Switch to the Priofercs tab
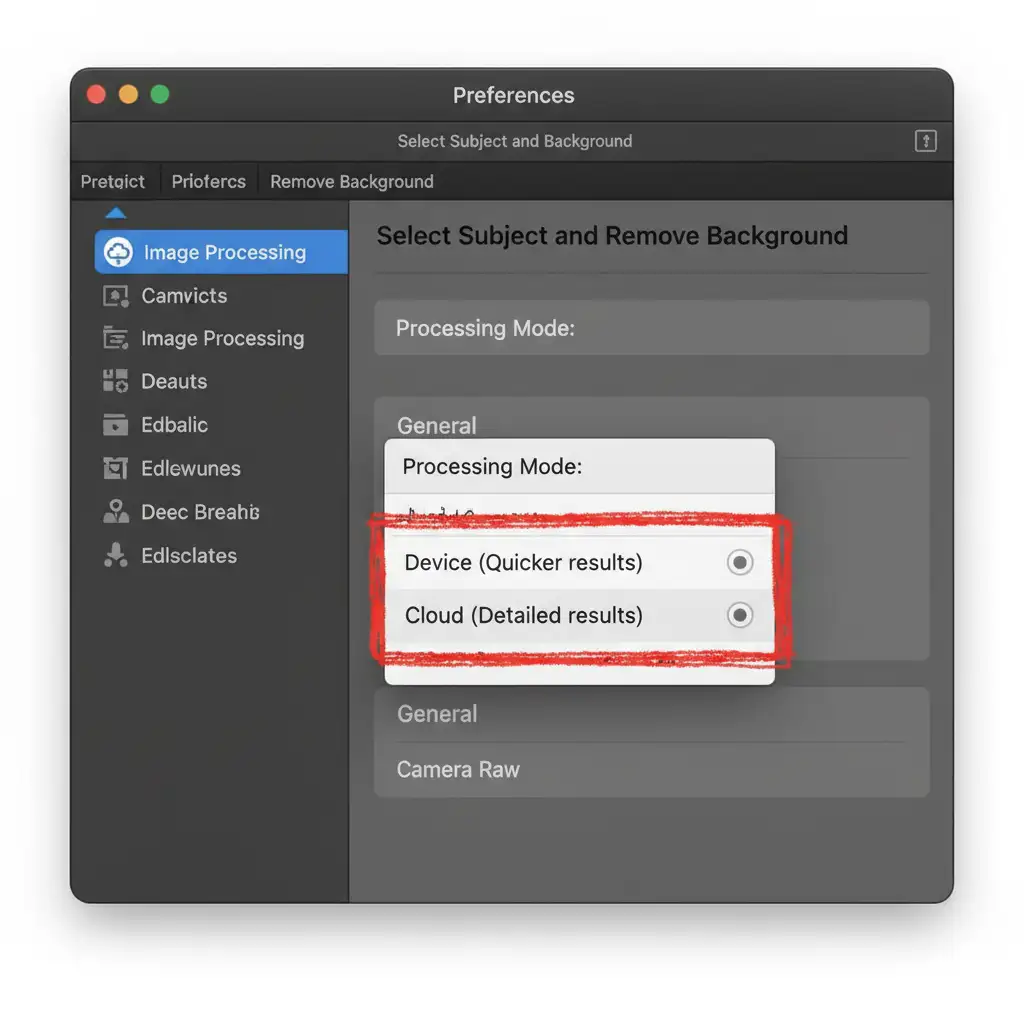The height and width of the screenshot is (1024, 1024). point(208,182)
